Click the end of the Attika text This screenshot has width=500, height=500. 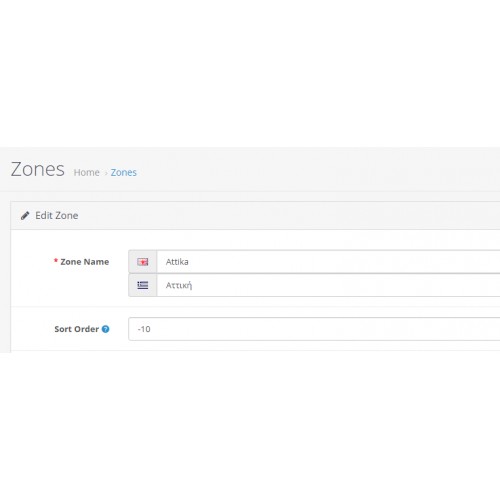click(189, 262)
